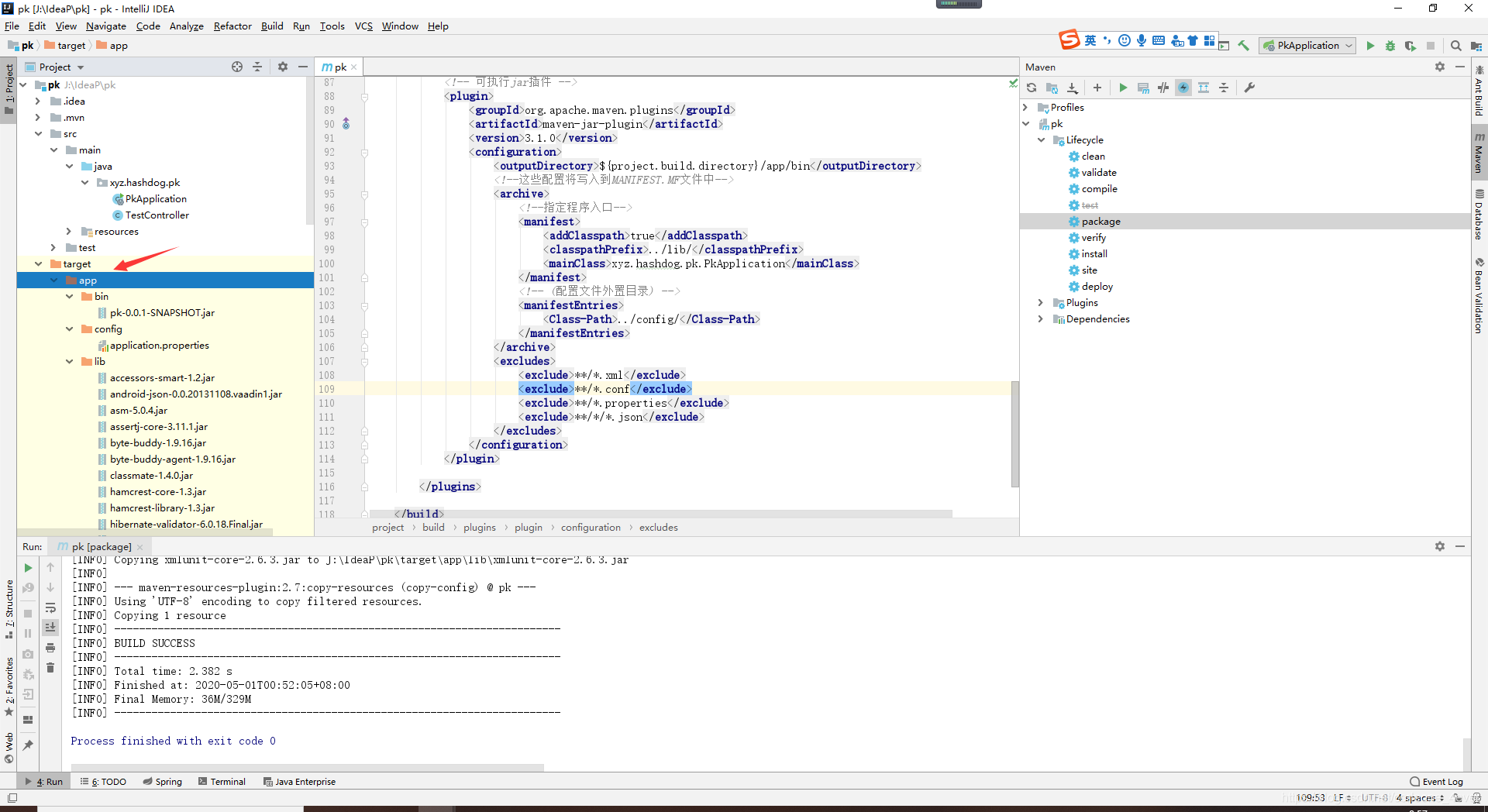
Task: Click Maven show dependencies icon
Action: [x=1204, y=88]
